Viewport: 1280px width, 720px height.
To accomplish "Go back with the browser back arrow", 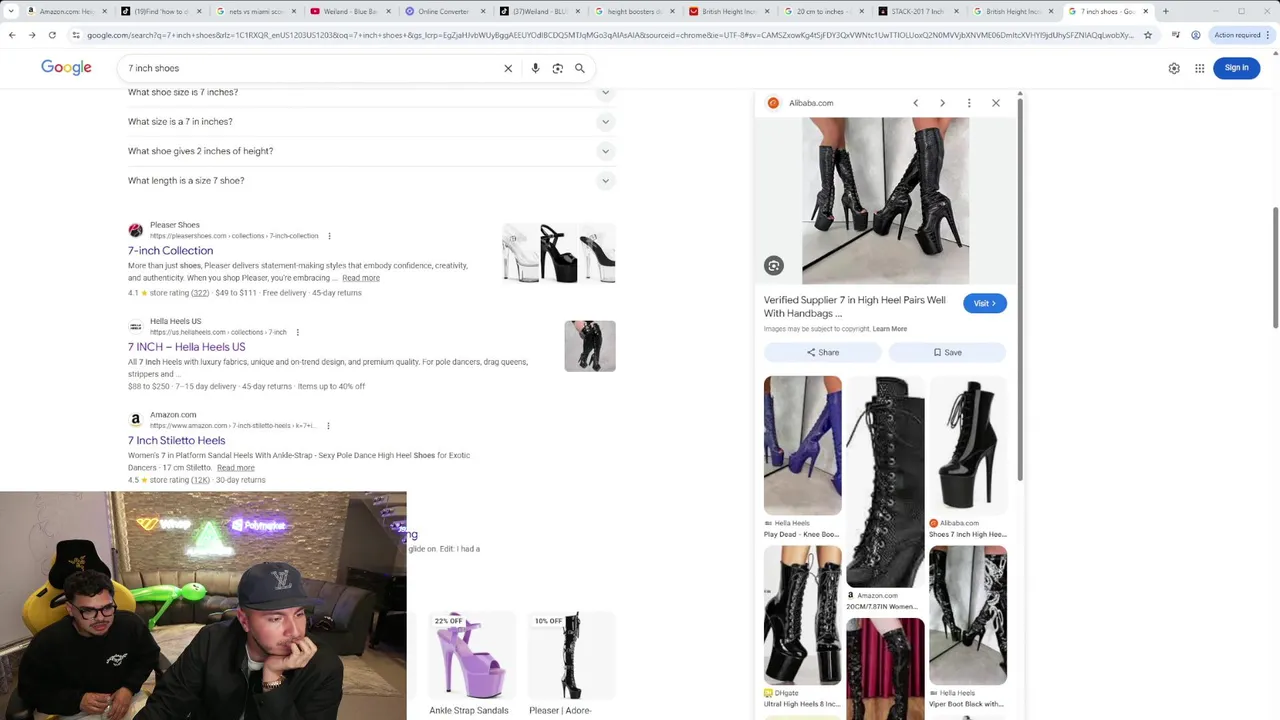I will click(12, 35).
